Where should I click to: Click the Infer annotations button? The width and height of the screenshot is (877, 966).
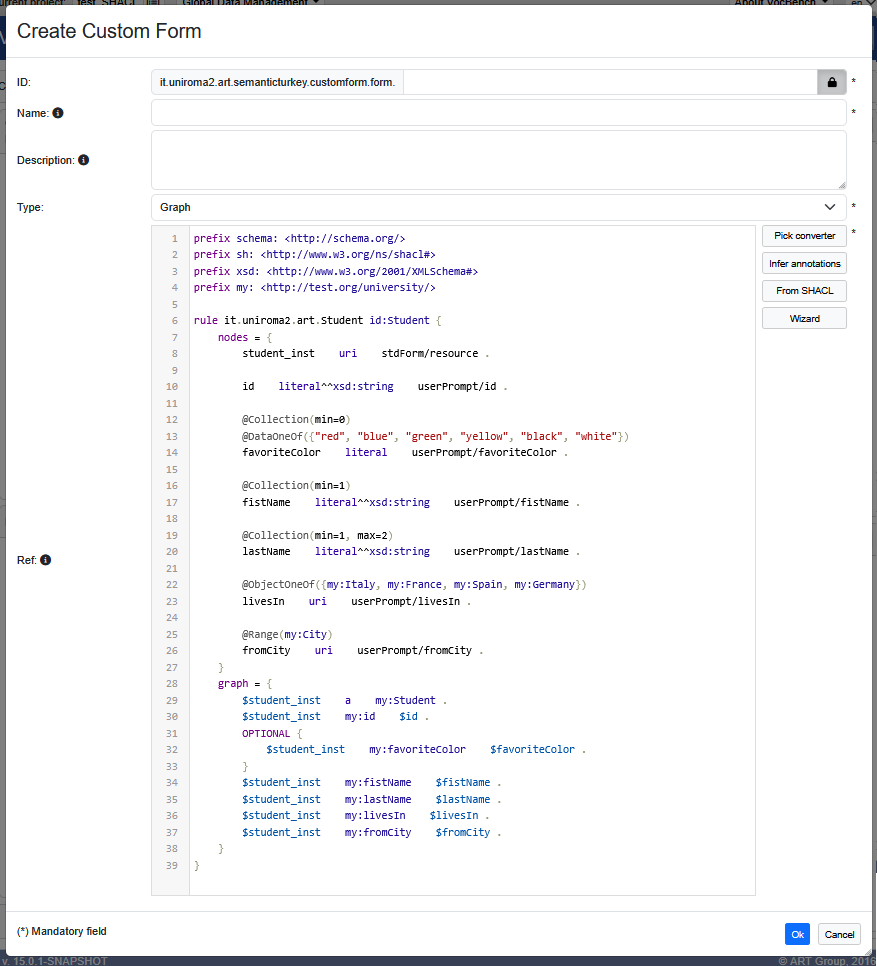[804, 263]
